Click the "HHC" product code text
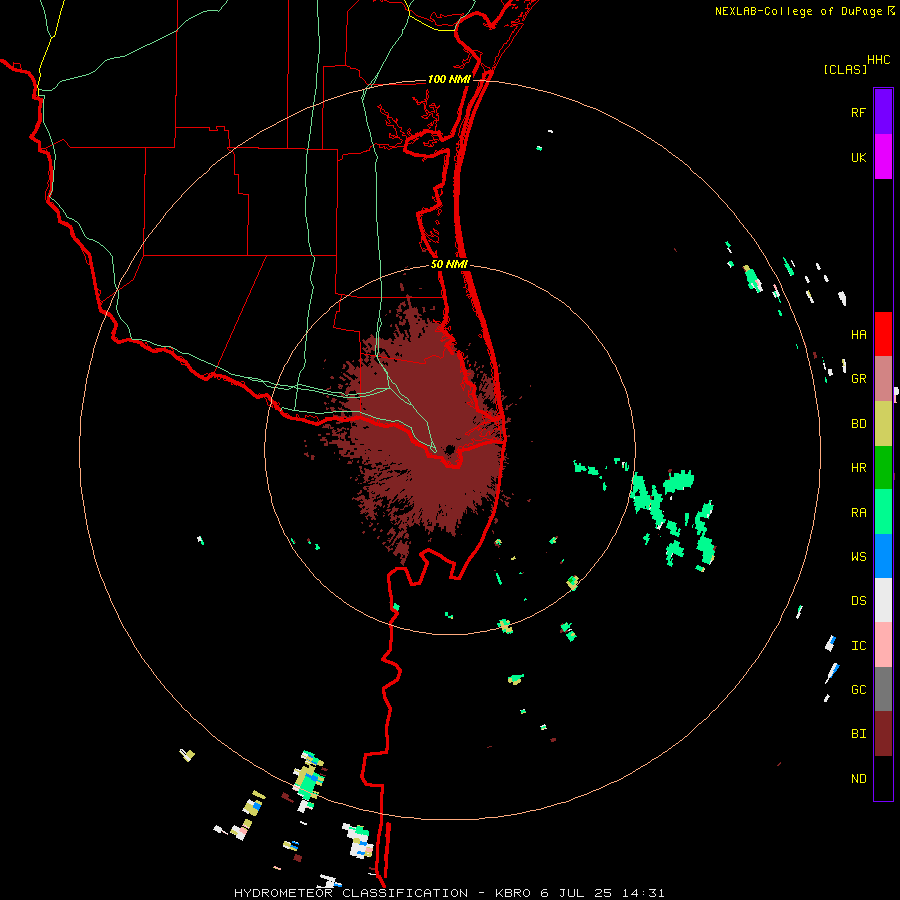 point(878,60)
